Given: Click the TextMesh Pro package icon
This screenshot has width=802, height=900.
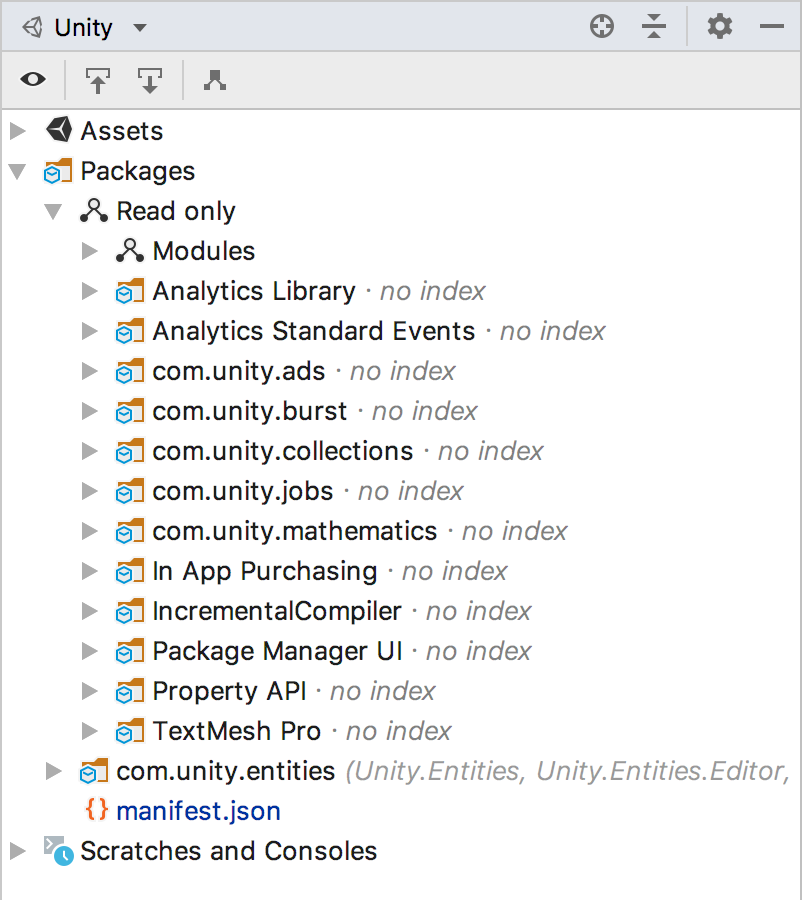Looking at the screenshot, I should pos(130,731).
